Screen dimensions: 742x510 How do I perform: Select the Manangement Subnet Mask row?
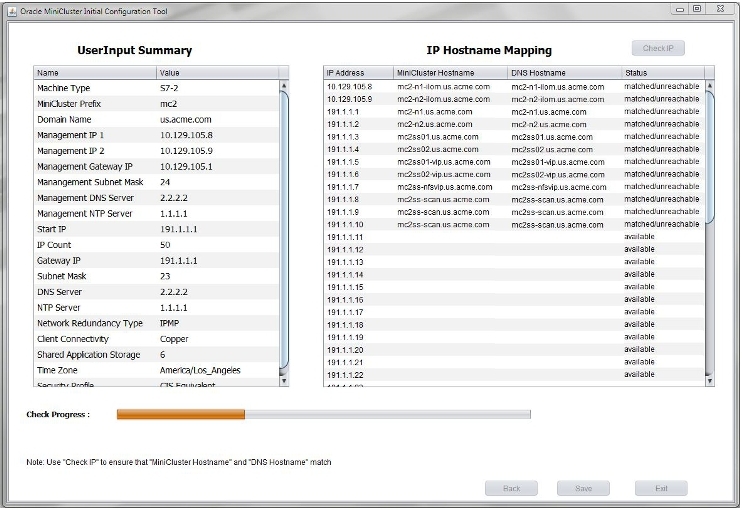click(157, 182)
